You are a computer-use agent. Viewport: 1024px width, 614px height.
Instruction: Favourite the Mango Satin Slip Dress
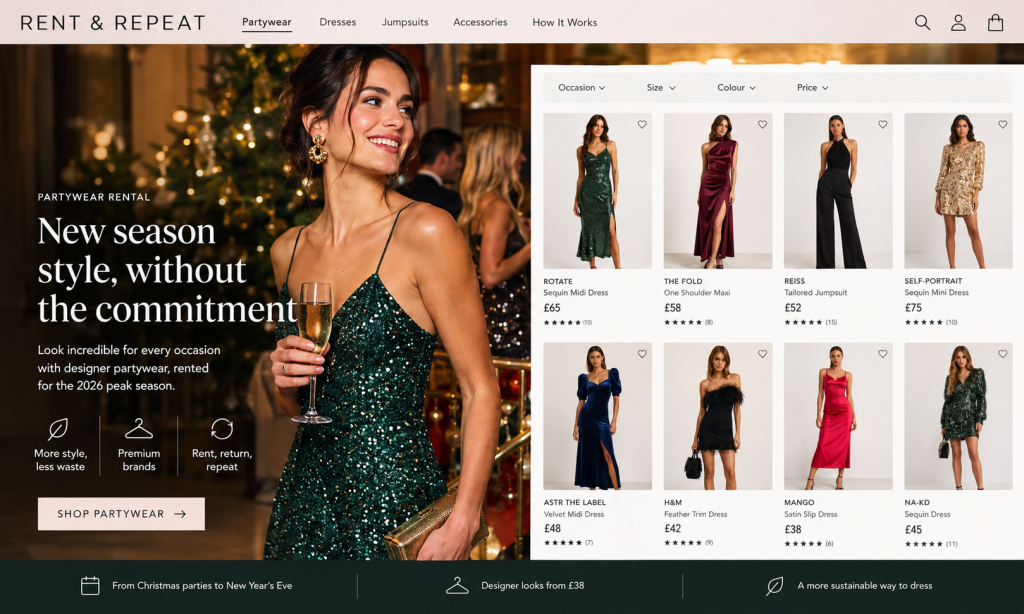point(882,353)
